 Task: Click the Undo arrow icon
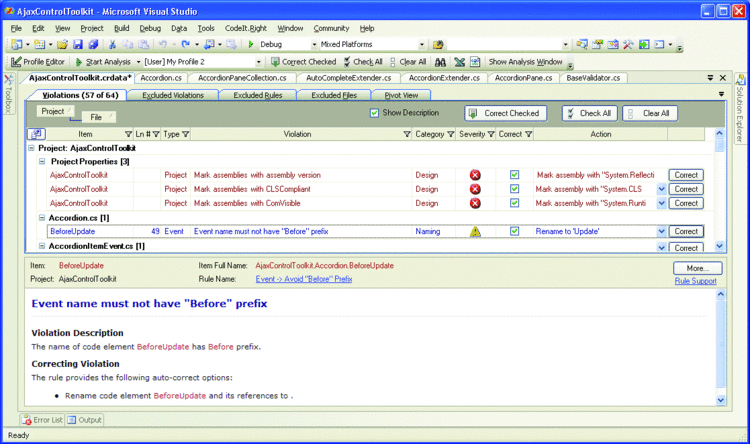163,44
